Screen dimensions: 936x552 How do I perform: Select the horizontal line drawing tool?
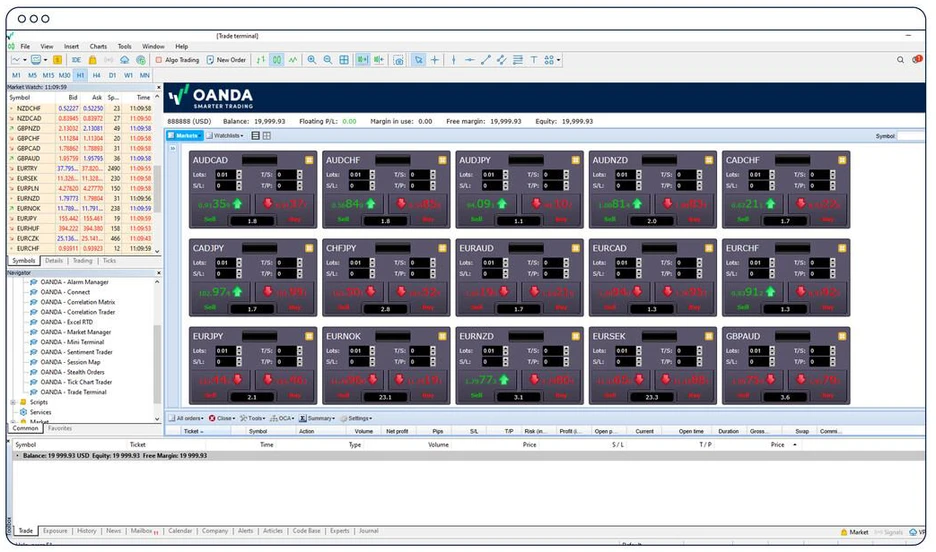(x=470, y=60)
